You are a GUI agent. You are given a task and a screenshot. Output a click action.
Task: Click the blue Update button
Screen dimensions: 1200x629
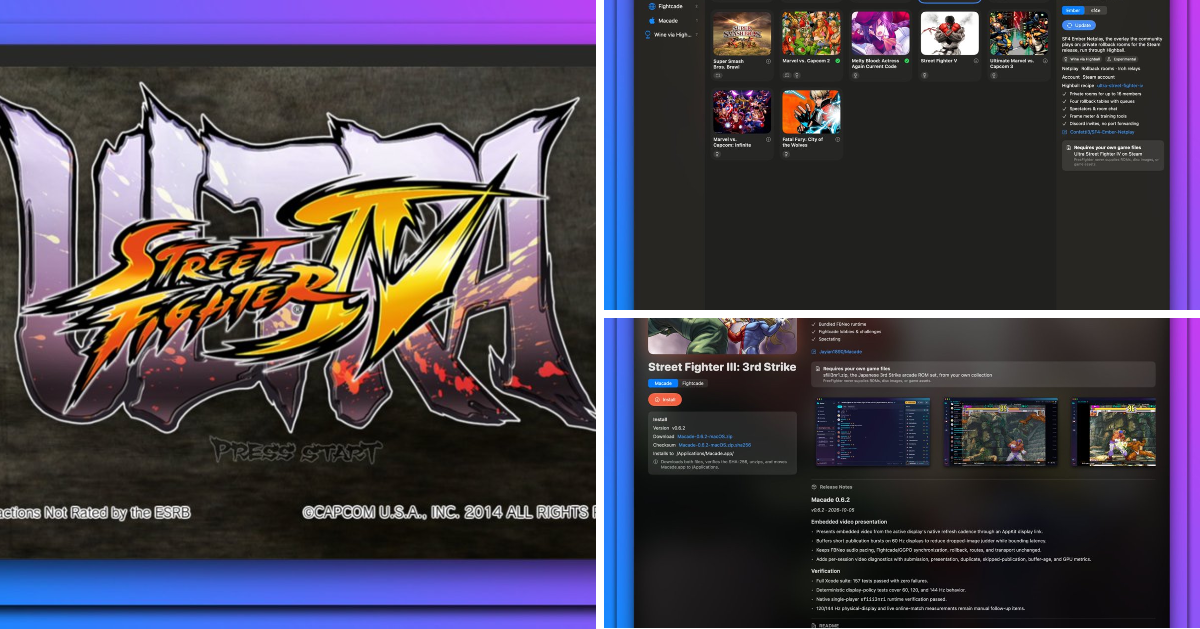[x=1078, y=25]
